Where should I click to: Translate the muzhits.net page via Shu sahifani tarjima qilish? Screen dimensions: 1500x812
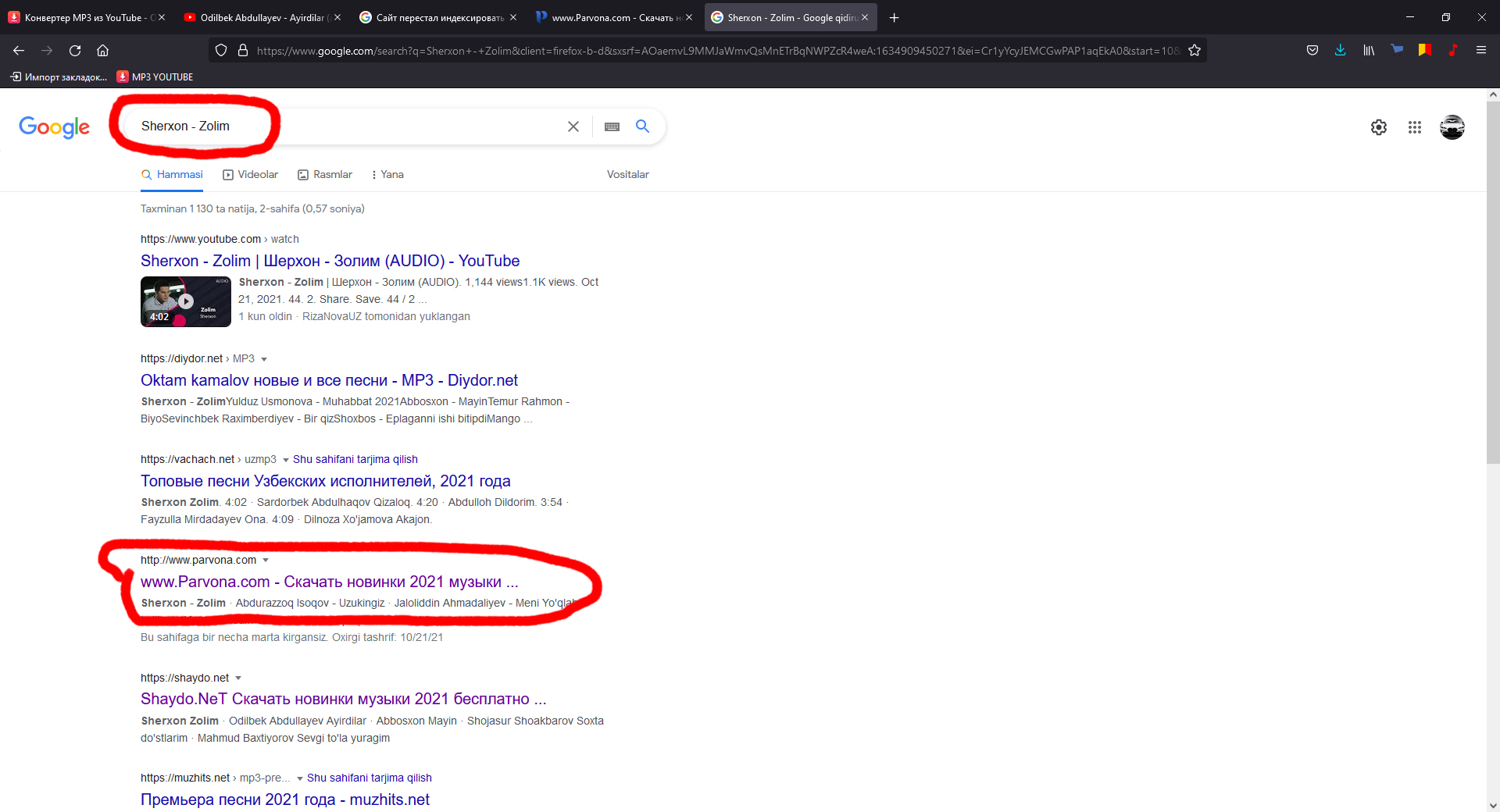click(x=370, y=778)
